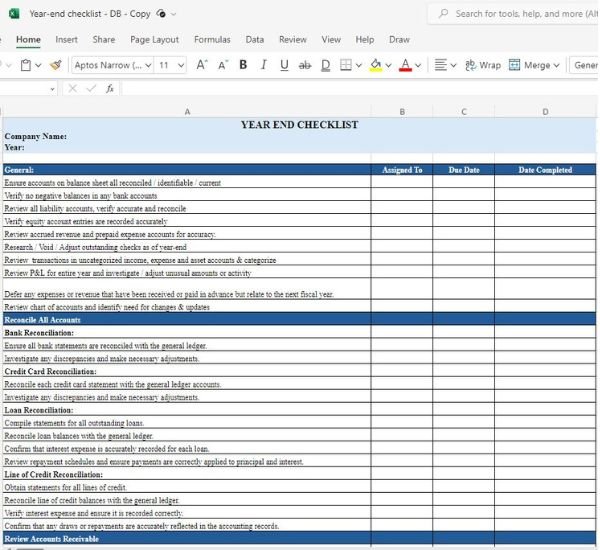Click the Increase font size icon
Viewport: 600px width, 550px height.
point(202,65)
